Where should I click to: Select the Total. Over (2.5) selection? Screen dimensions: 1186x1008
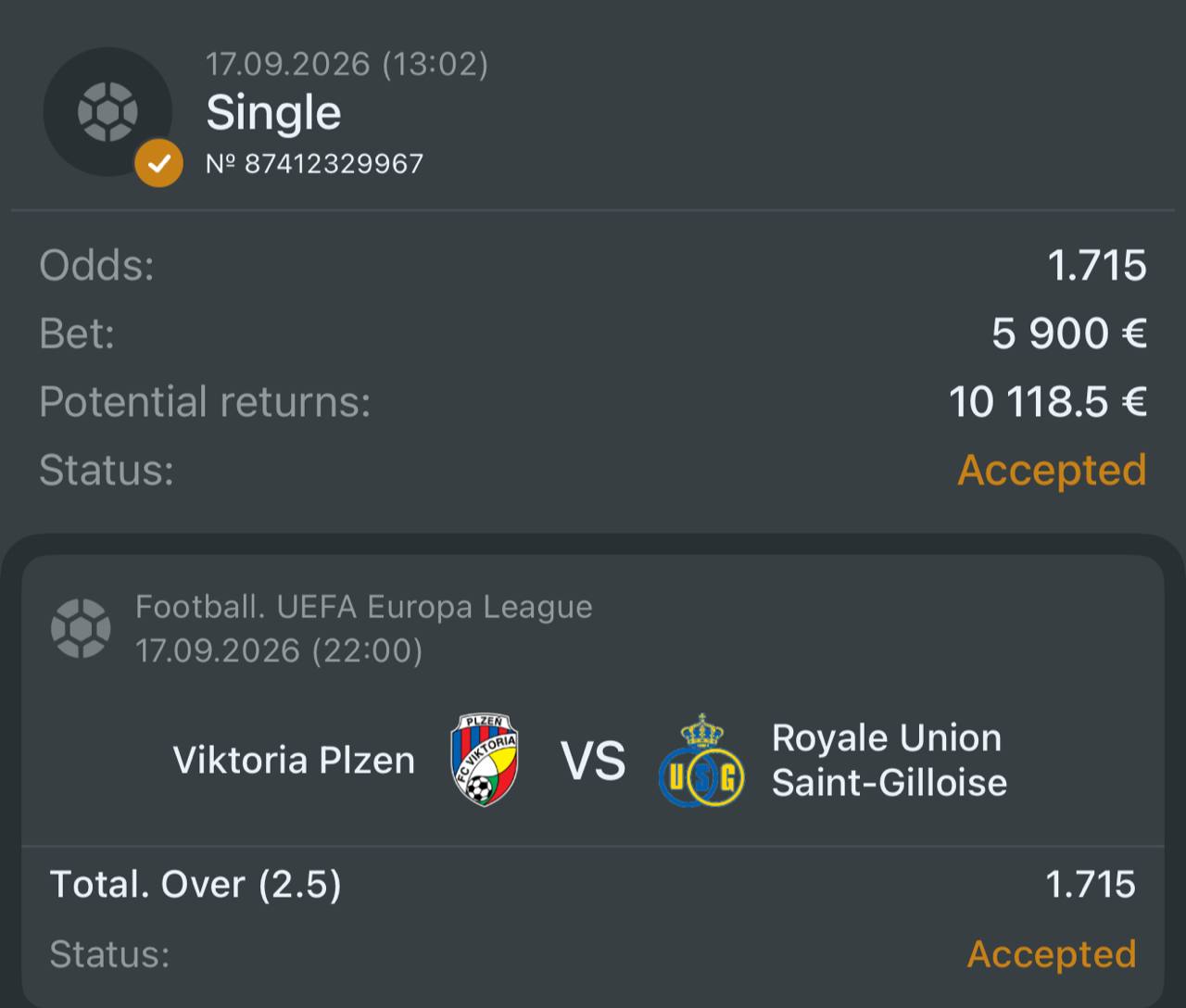pos(196,885)
